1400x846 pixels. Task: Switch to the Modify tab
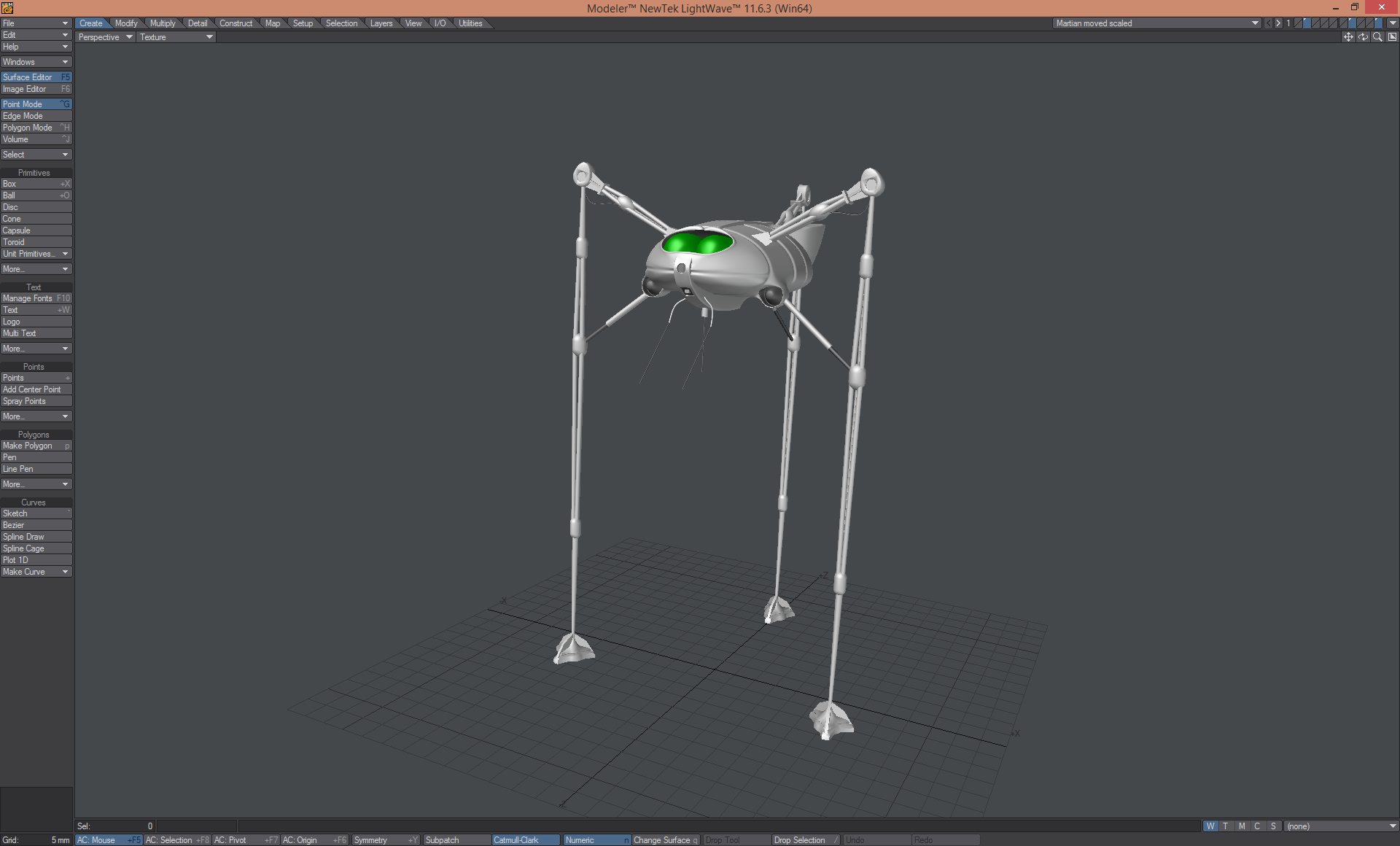[x=126, y=23]
